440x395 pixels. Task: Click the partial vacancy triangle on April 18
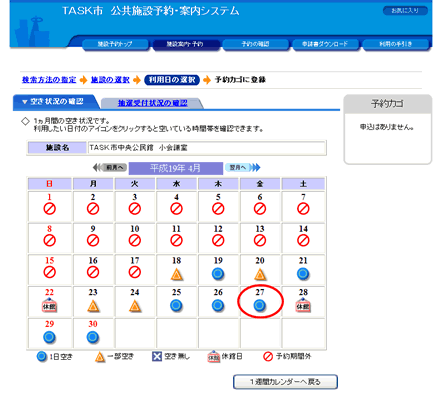pos(176,274)
